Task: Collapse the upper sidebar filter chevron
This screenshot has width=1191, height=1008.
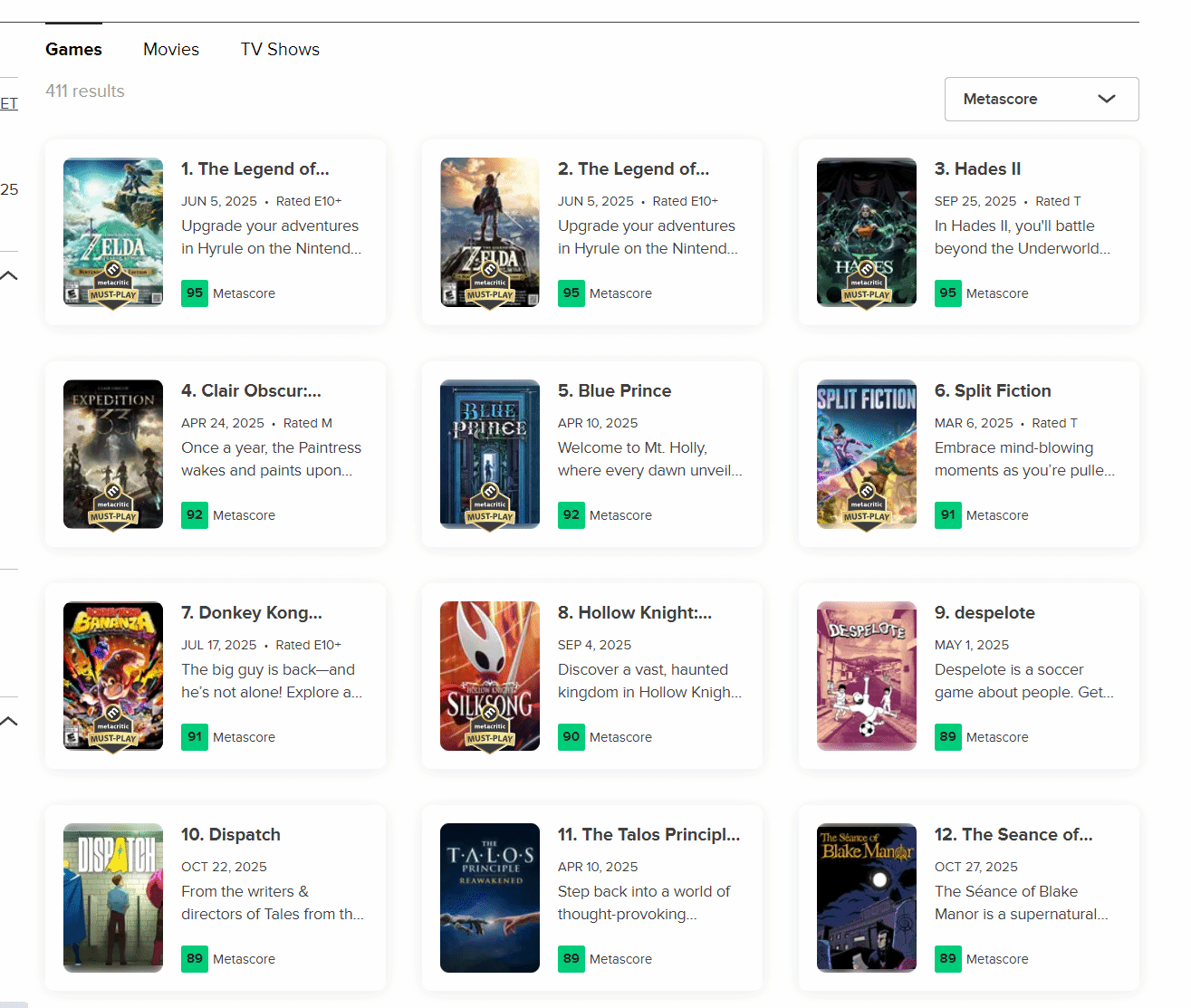Action: click(9, 275)
